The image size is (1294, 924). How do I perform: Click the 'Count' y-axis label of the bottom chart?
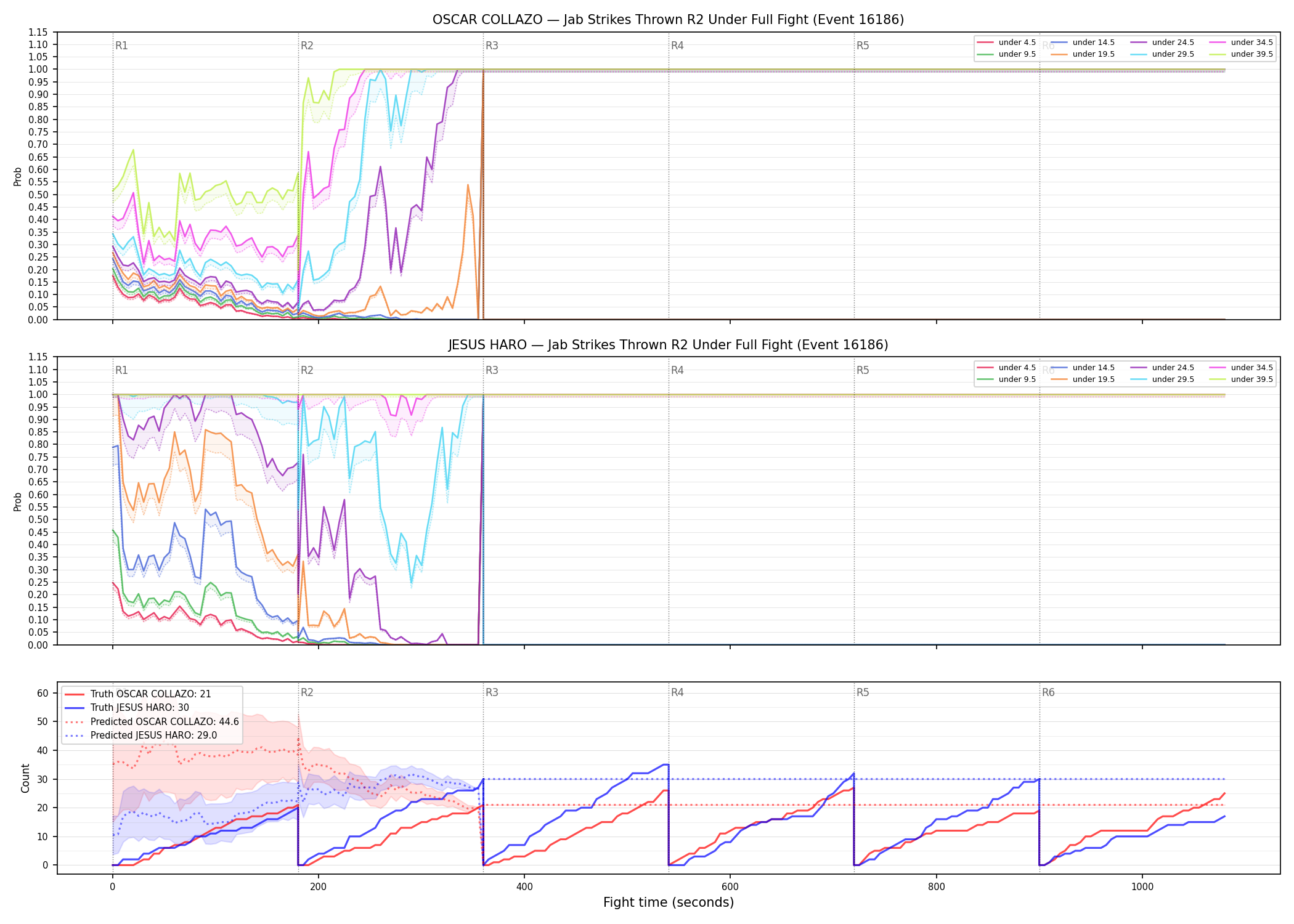25,778
